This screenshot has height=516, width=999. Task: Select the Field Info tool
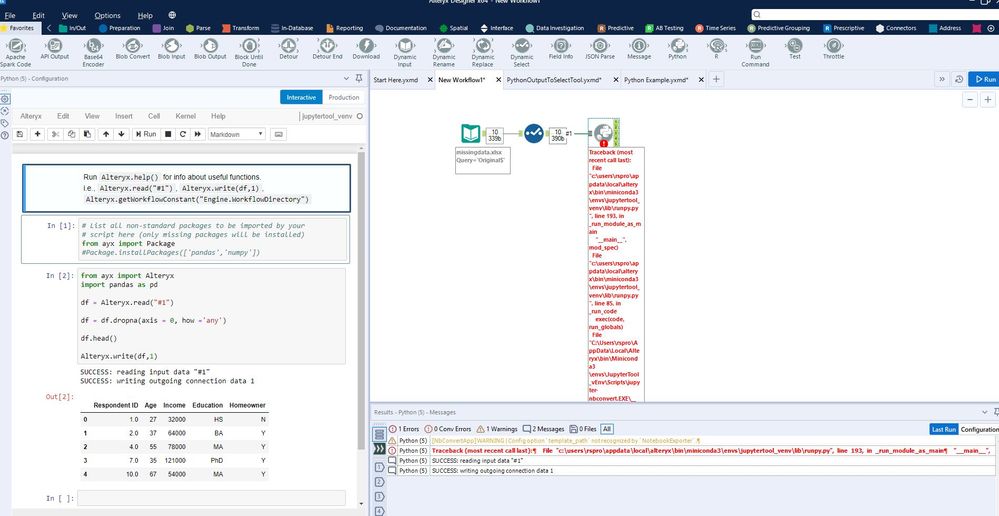pos(561,49)
